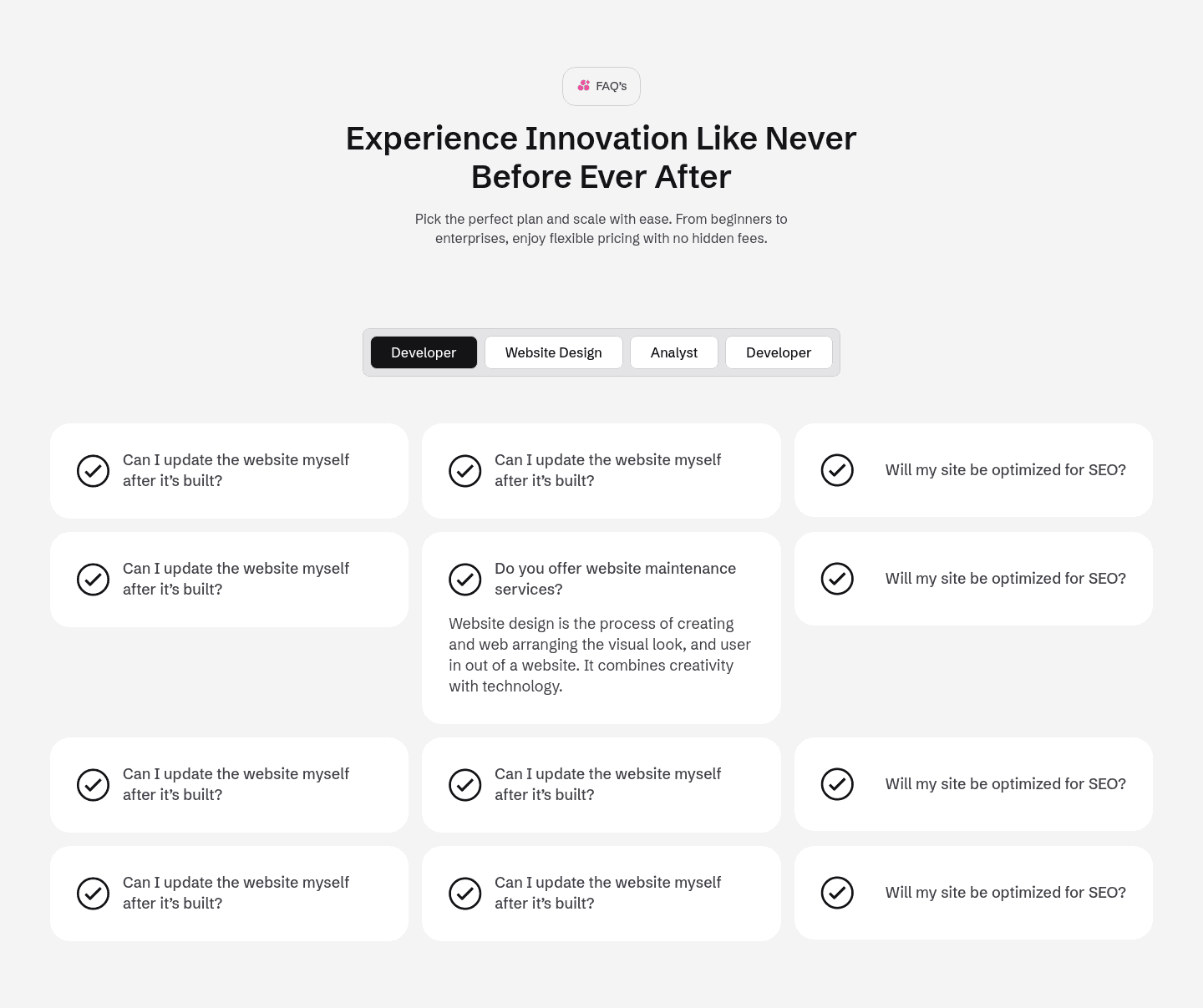This screenshot has width=1203, height=1008.
Task: Click the FAQ's badge label
Action: coord(611,86)
